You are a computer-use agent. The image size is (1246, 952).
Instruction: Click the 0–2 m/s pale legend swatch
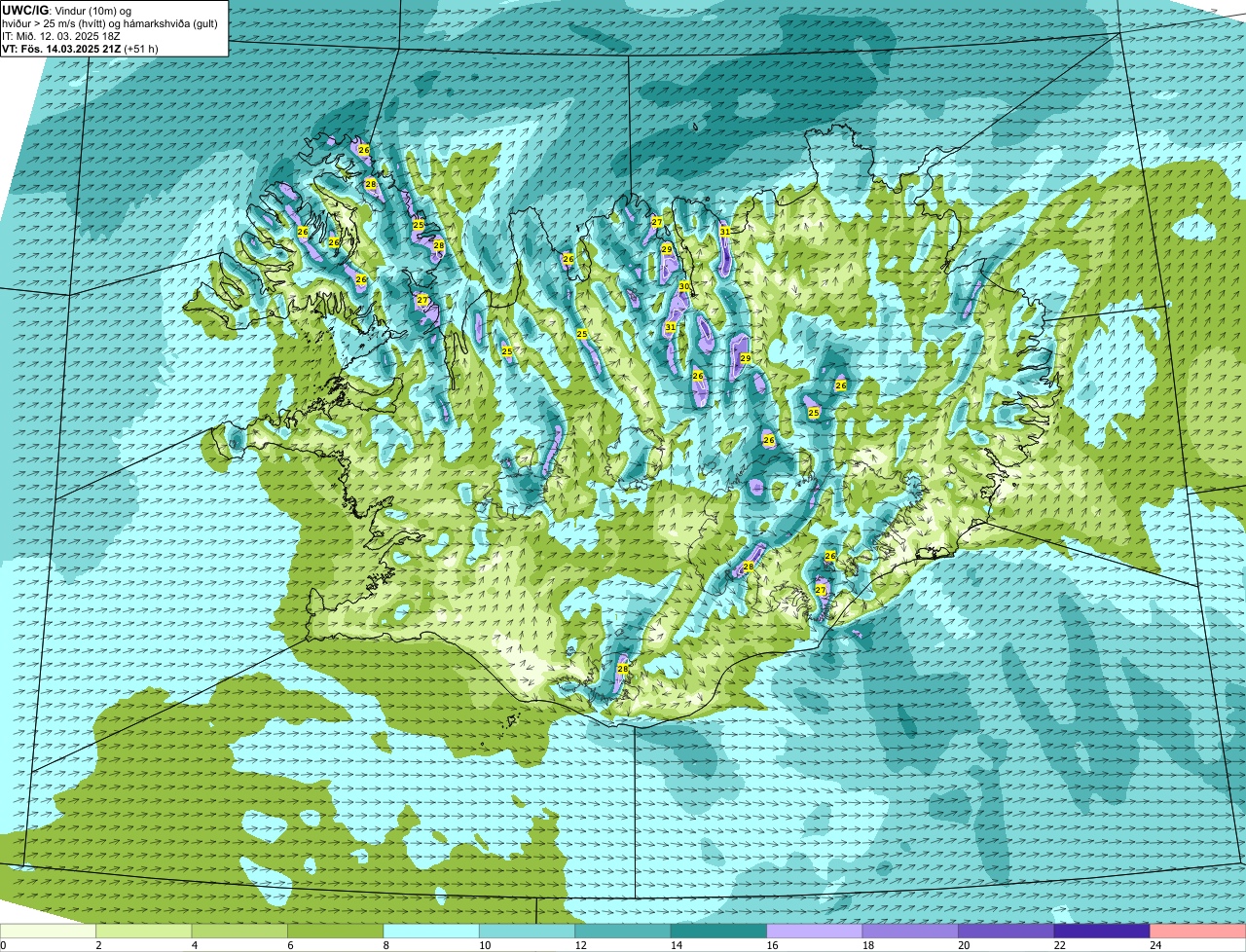(x=49, y=932)
